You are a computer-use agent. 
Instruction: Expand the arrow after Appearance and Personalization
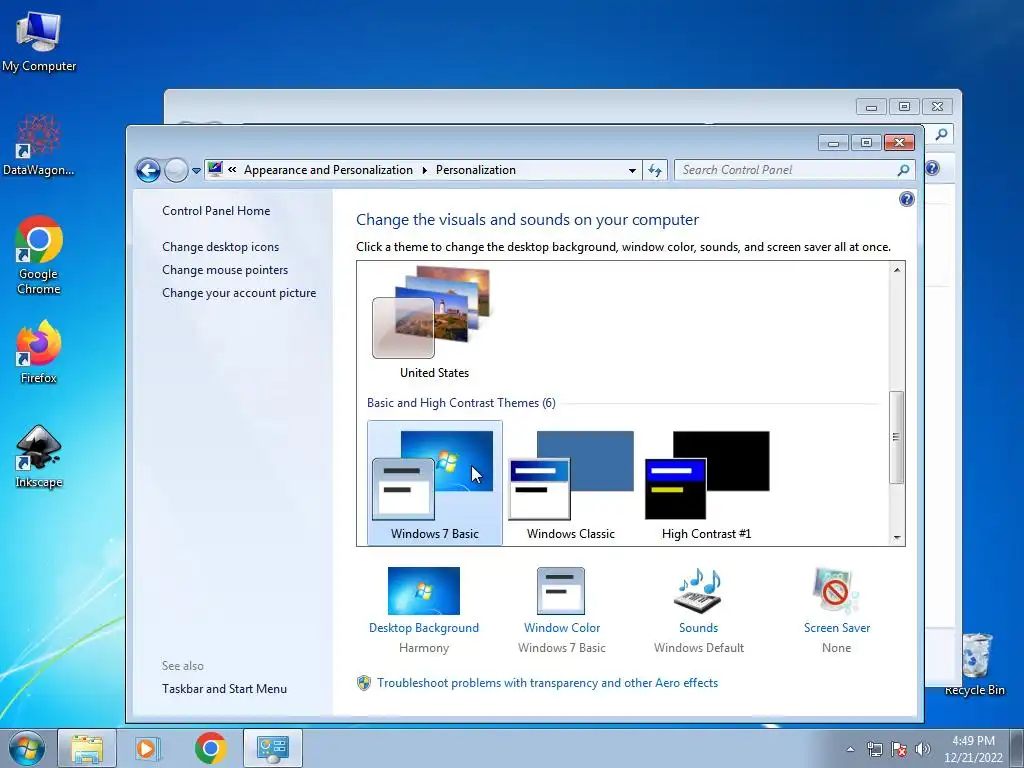pos(424,170)
